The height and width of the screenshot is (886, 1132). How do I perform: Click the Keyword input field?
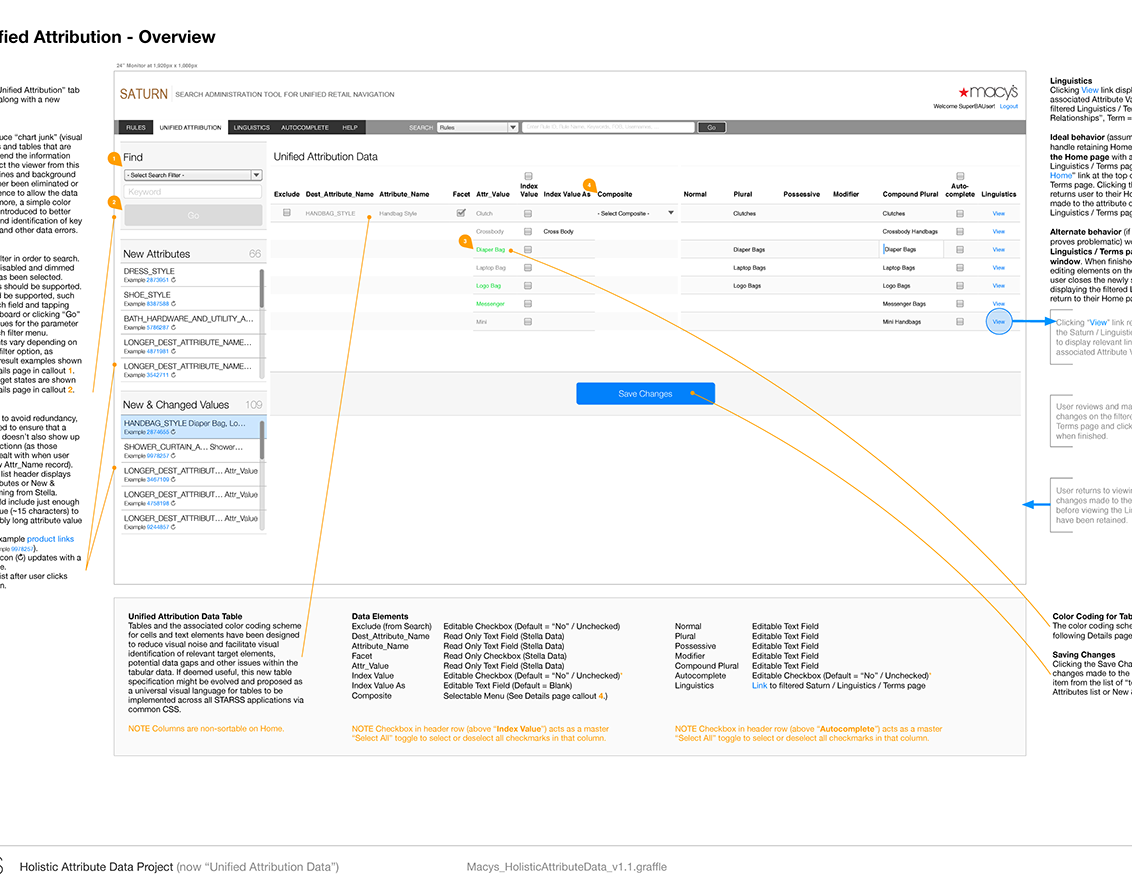193,192
